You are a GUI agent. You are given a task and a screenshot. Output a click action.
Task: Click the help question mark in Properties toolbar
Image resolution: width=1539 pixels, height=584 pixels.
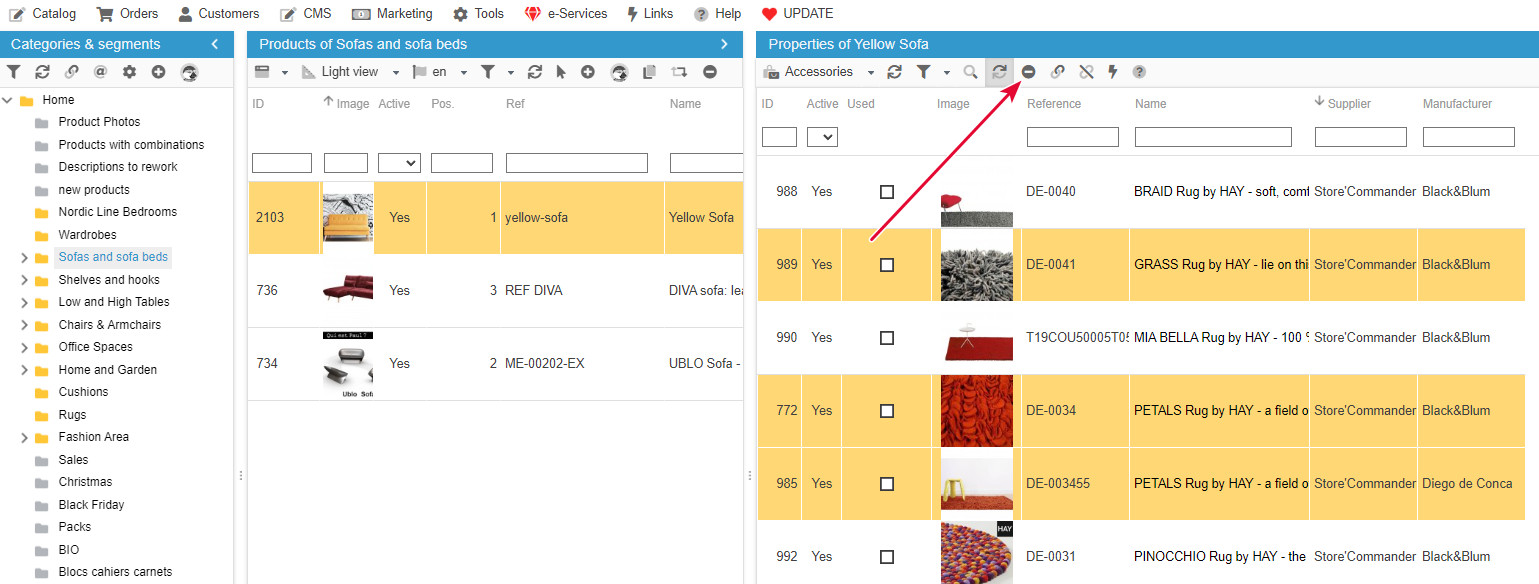(x=1139, y=72)
